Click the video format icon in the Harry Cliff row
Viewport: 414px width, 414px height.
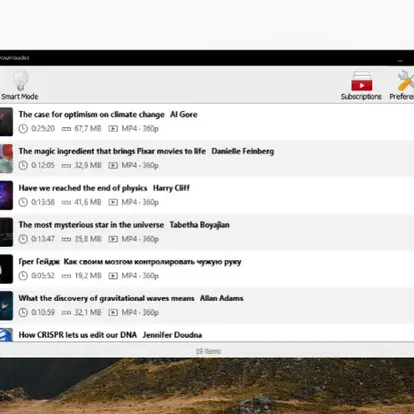click(113, 202)
